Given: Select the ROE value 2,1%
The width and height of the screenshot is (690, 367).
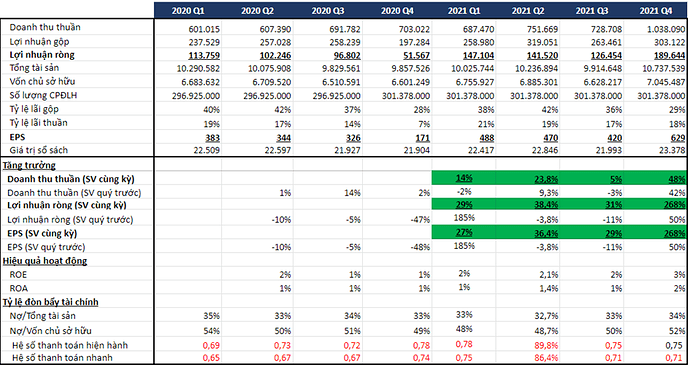Looking at the screenshot, I should (x=548, y=275).
